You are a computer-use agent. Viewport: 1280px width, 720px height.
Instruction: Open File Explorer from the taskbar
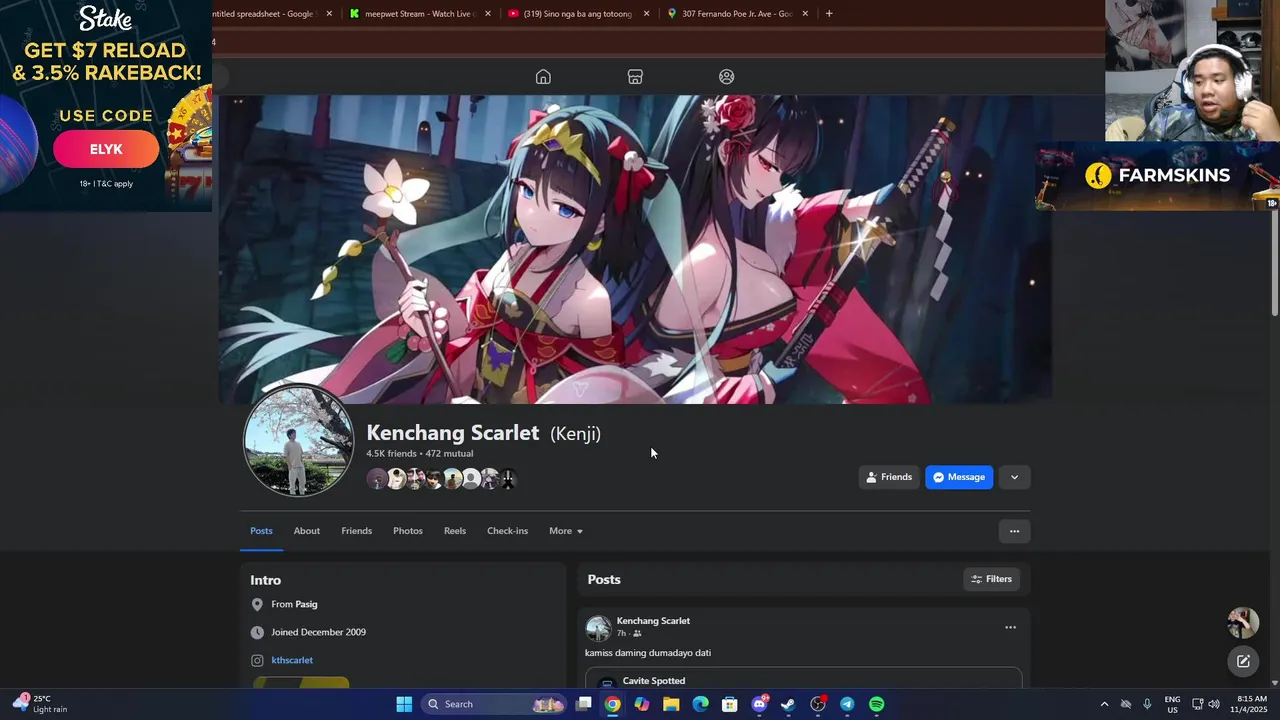[671, 704]
